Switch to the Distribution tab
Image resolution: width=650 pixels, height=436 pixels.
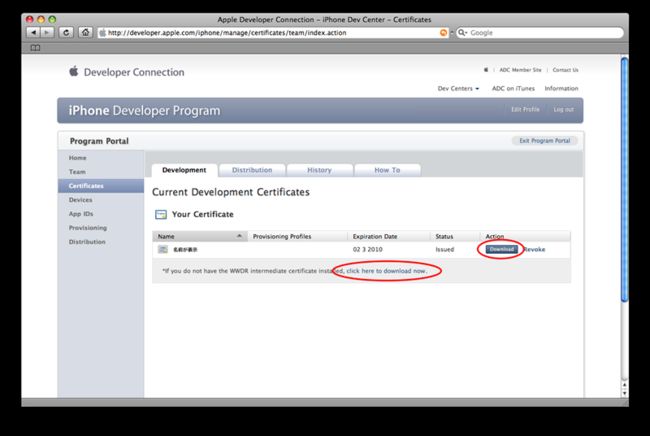click(x=252, y=170)
